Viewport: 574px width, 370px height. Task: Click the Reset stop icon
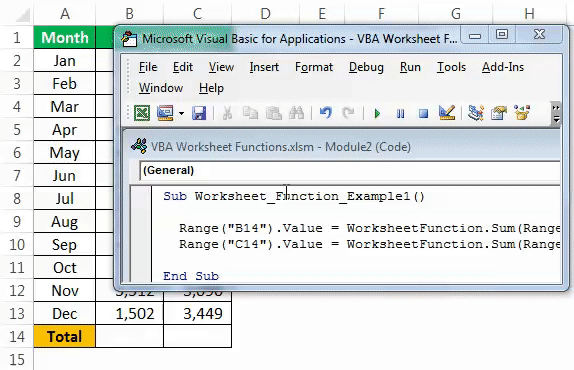click(x=424, y=113)
